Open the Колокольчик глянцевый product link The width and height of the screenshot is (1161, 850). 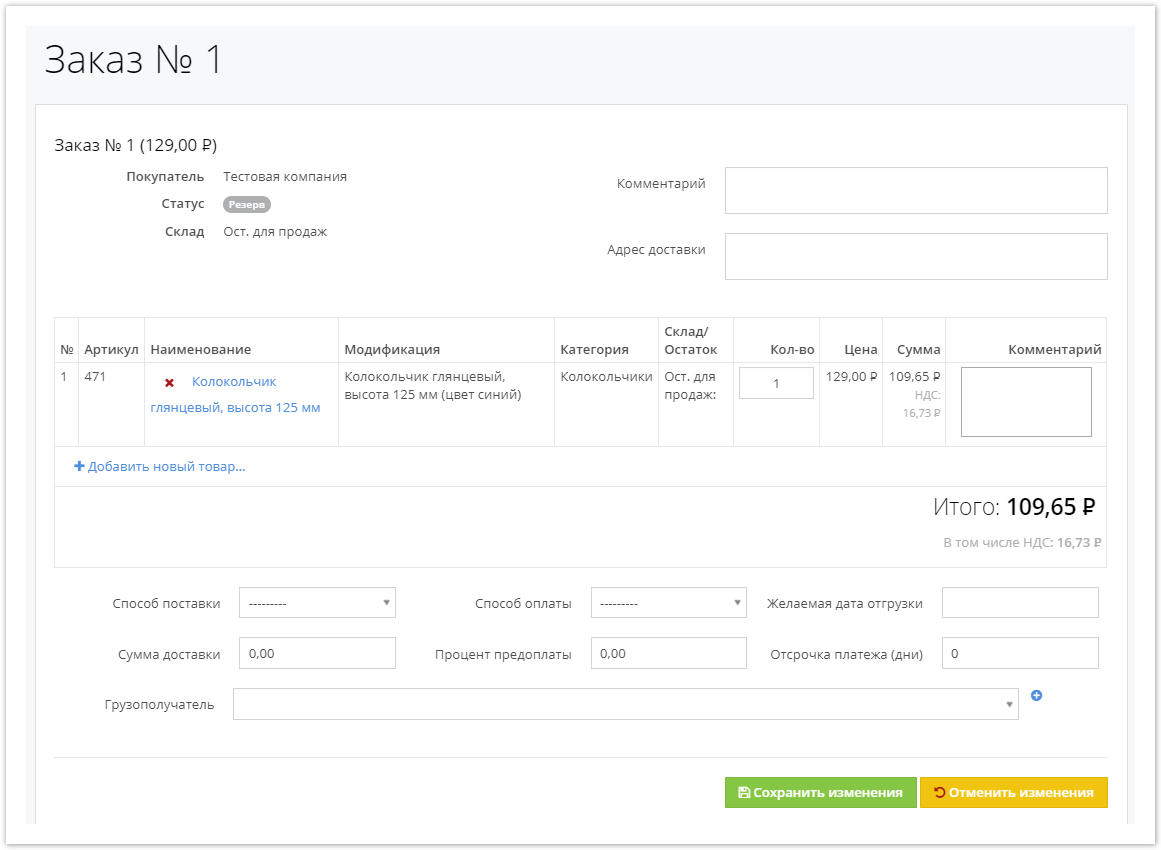(235, 395)
